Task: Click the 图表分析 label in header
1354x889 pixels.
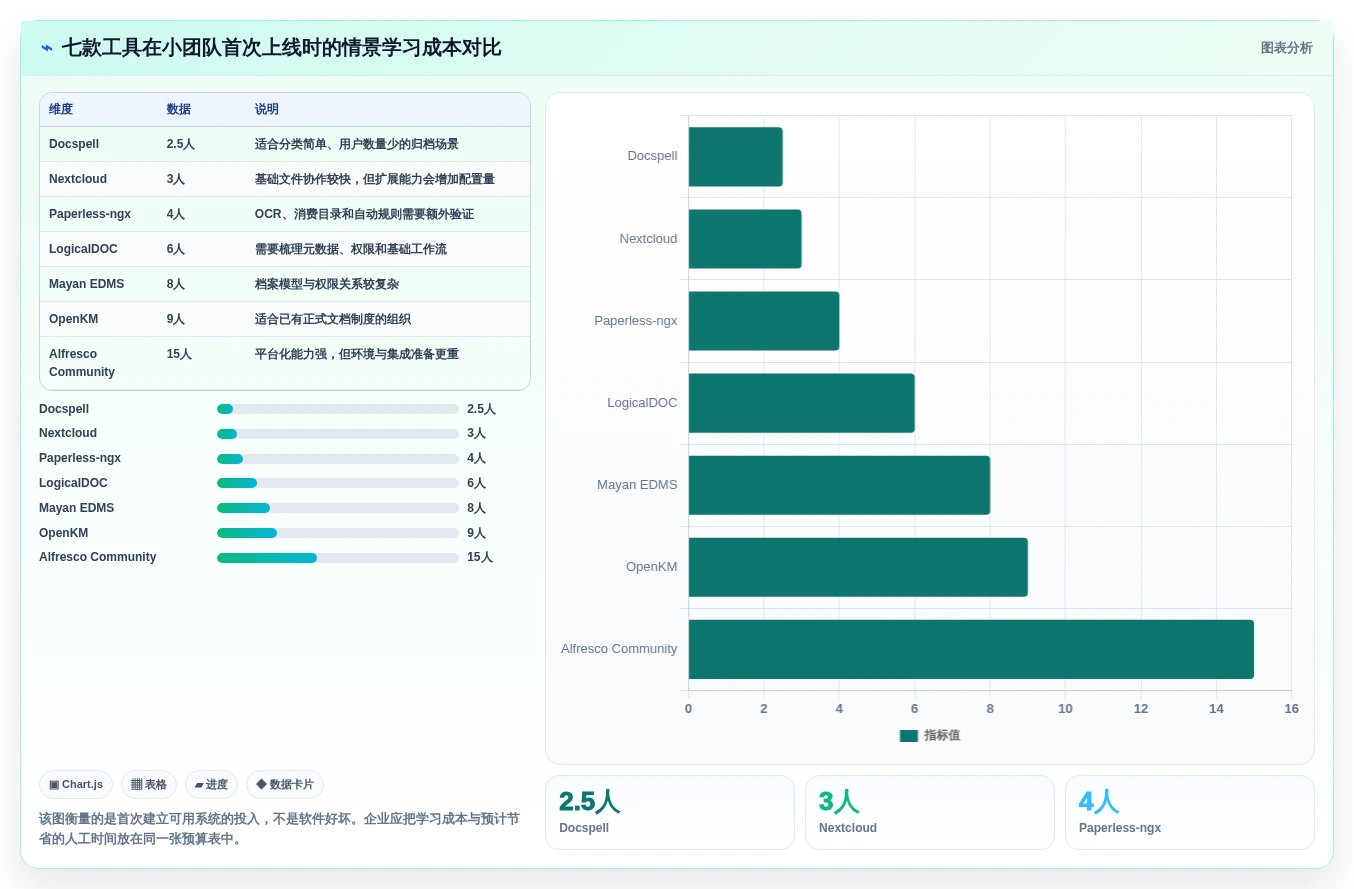Action: (x=1286, y=48)
